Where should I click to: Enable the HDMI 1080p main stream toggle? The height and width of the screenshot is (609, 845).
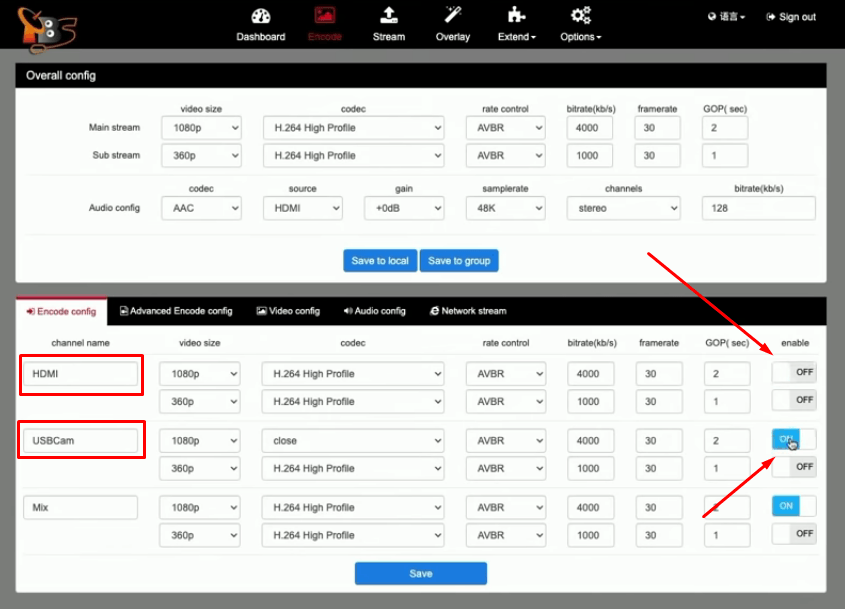794,372
